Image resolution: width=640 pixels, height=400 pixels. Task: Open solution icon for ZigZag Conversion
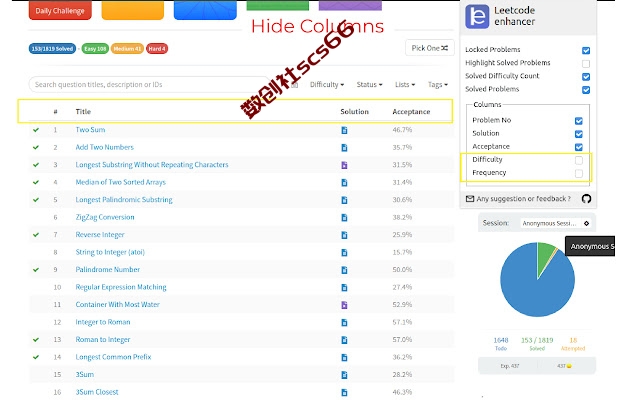[x=344, y=218]
